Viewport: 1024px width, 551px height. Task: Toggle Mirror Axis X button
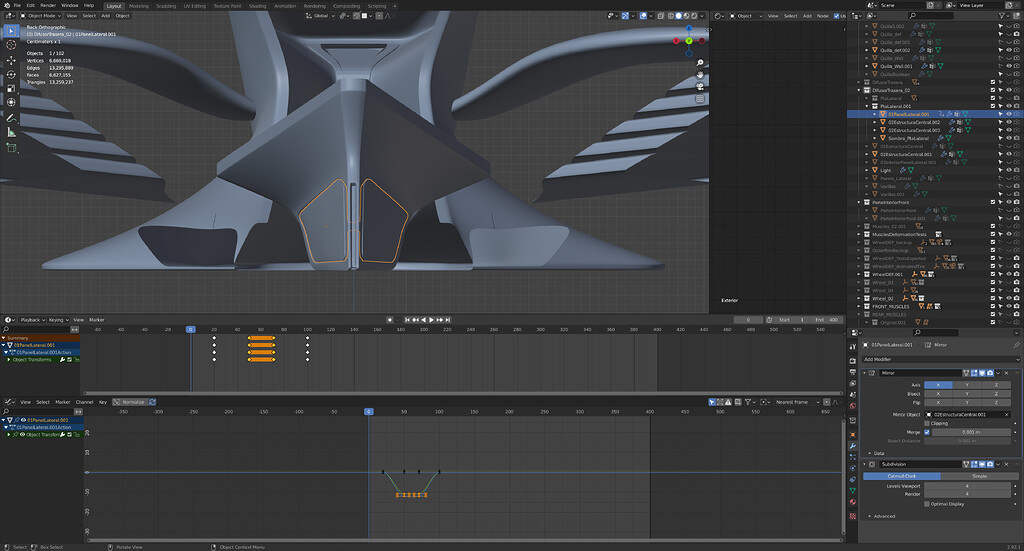938,385
